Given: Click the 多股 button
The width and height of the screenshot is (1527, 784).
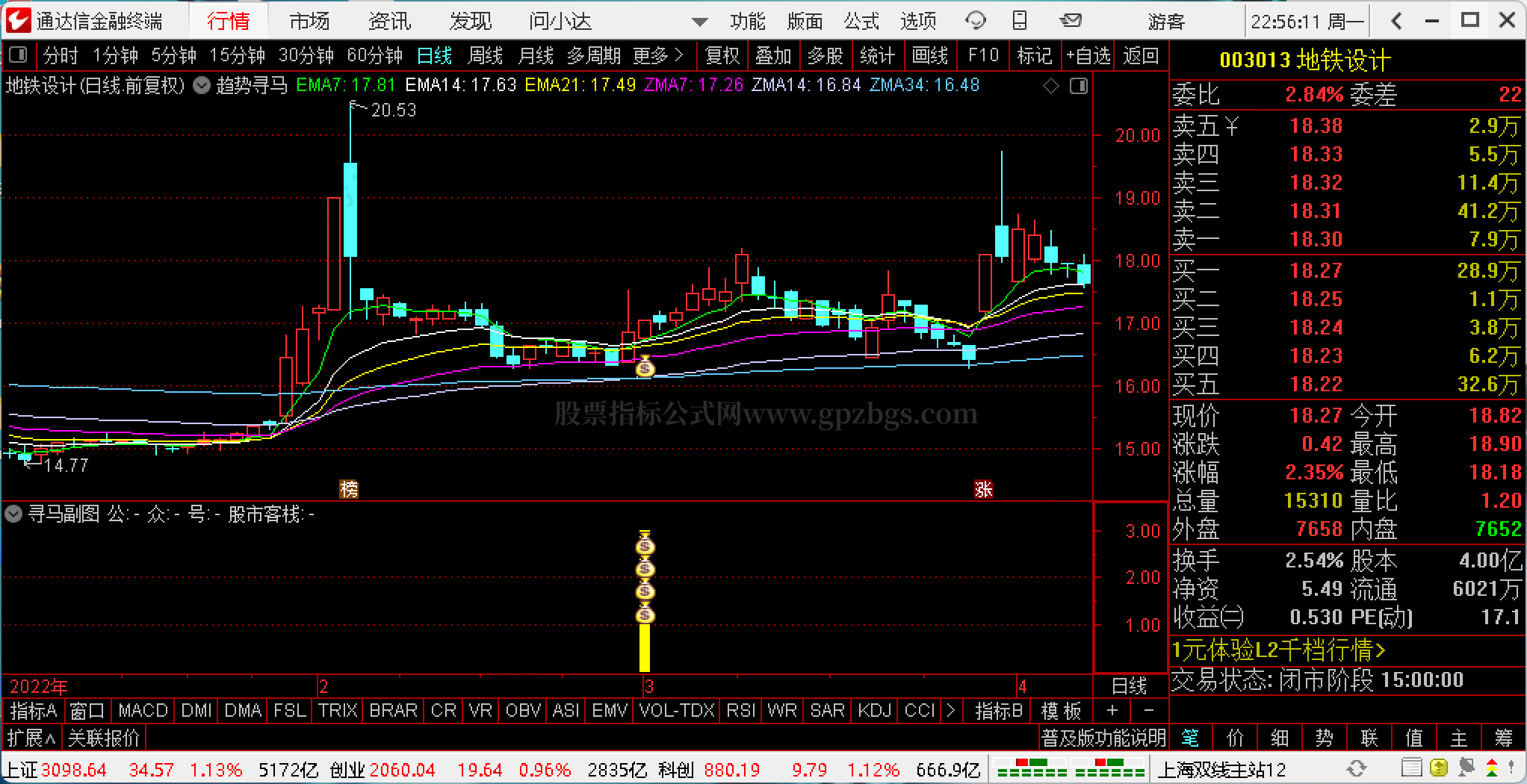Looking at the screenshot, I should pos(825,55).
